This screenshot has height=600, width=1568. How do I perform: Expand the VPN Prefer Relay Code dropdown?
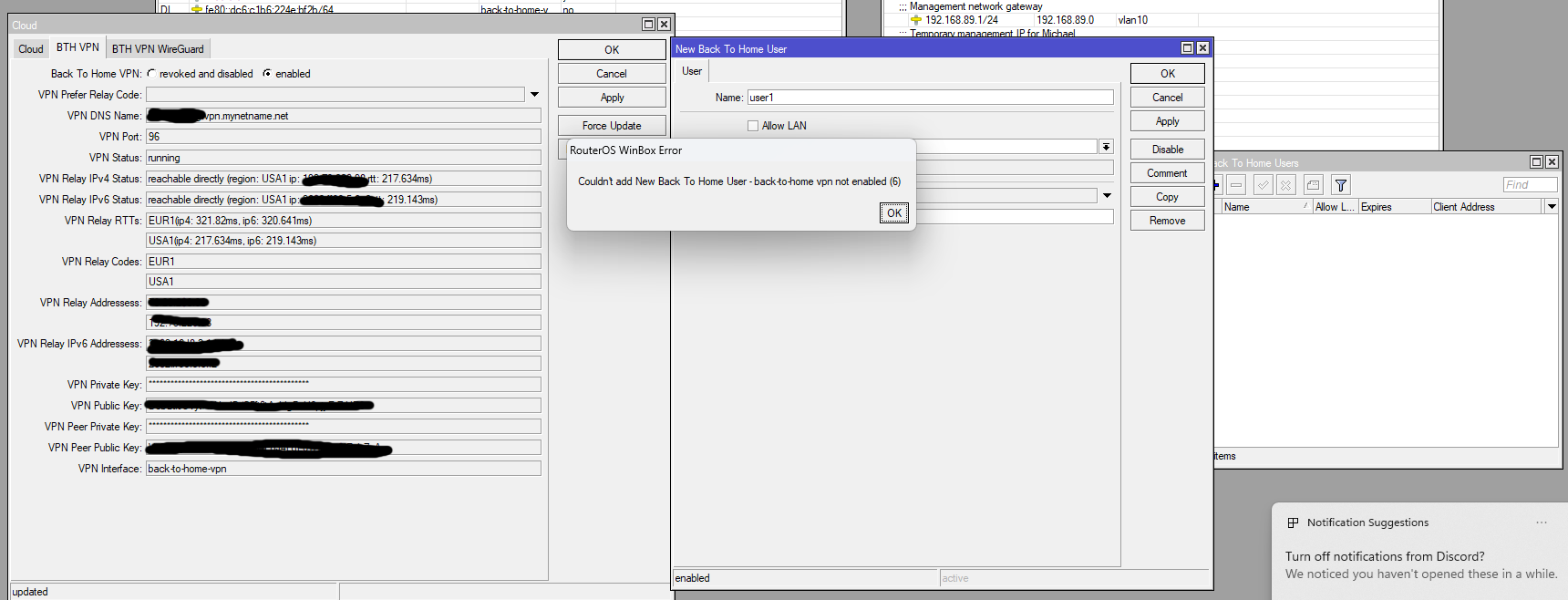click(534, 95)
